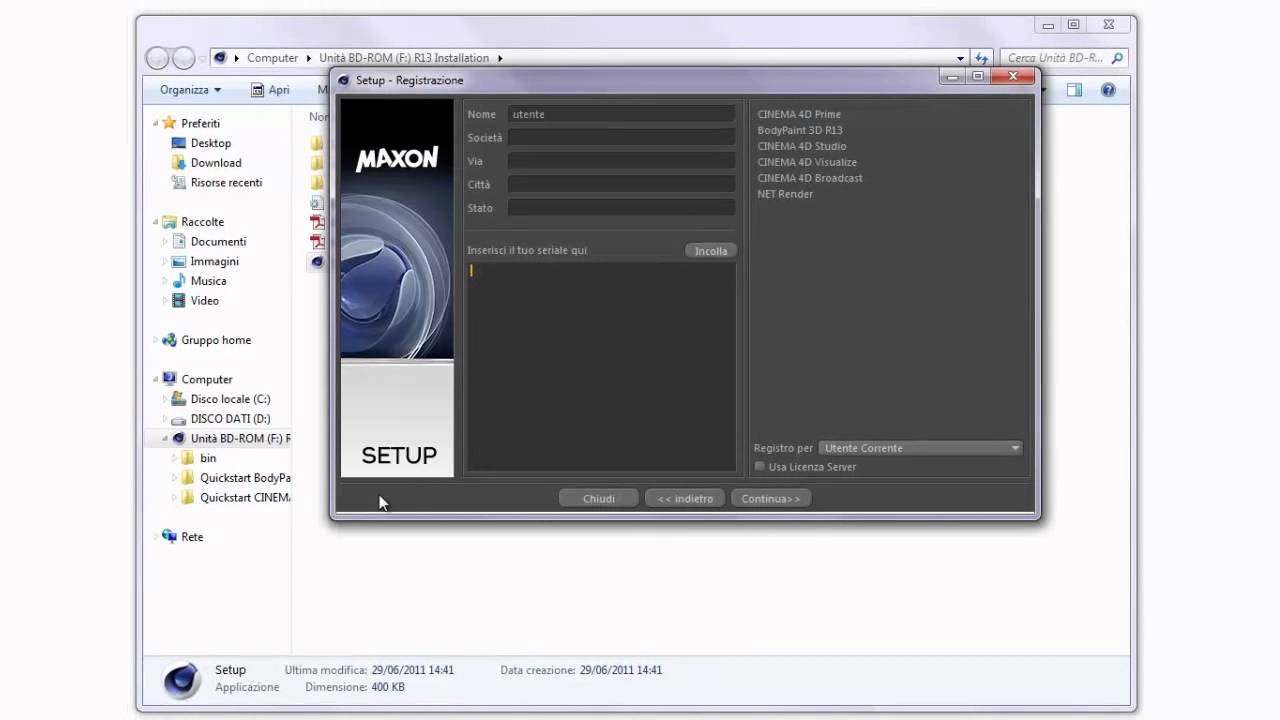Open the Desktop folder in Preferiti
Viewport: 1280px width, 720px height.
click(210, 143)
